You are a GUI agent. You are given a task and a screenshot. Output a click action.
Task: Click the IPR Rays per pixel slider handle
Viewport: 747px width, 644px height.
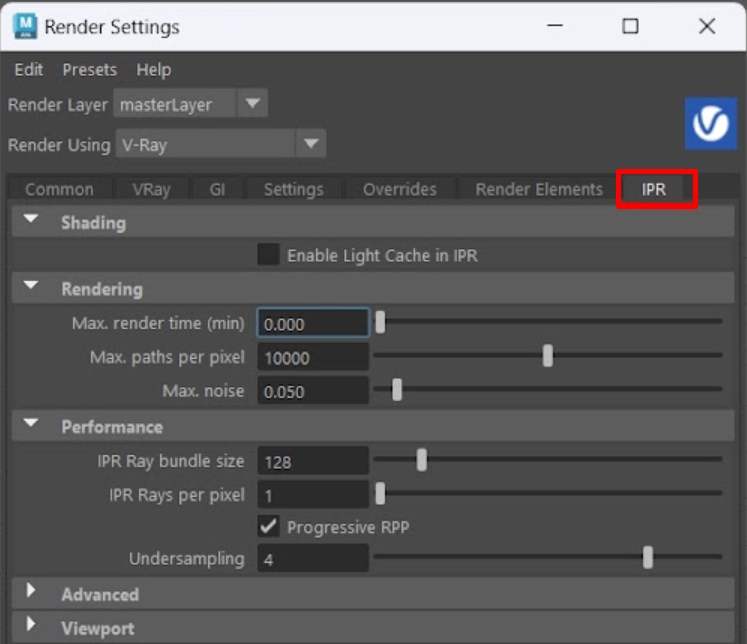(380, 493)
